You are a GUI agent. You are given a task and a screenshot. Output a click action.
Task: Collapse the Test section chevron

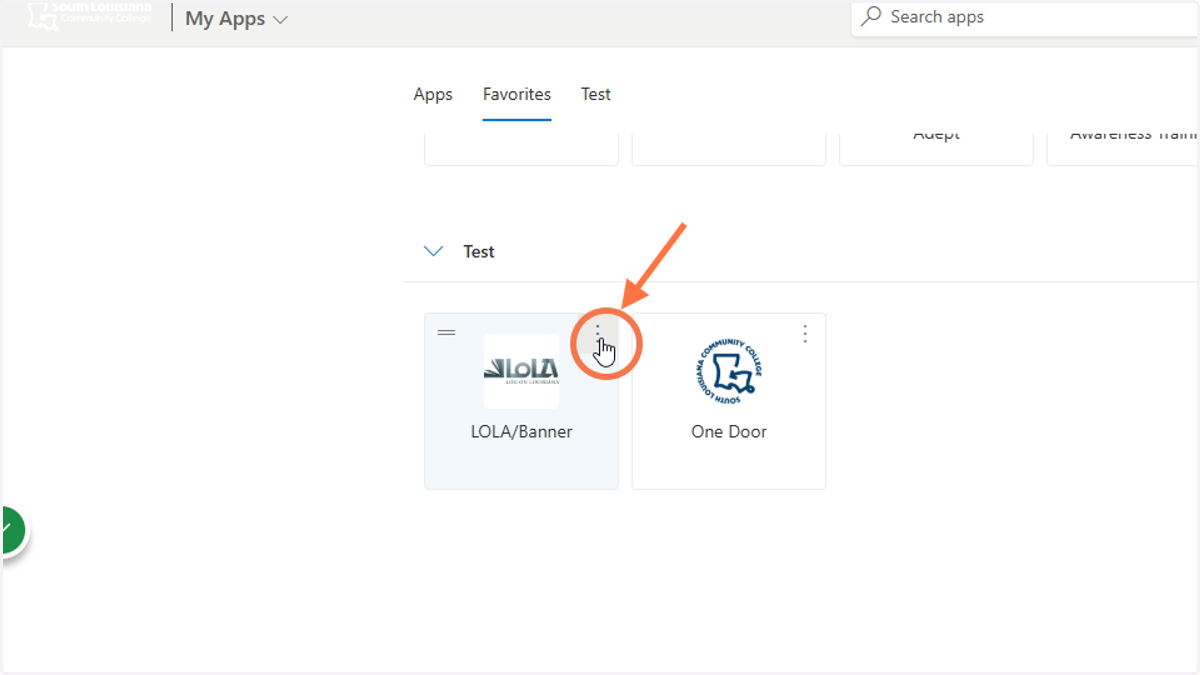point(434,252)
